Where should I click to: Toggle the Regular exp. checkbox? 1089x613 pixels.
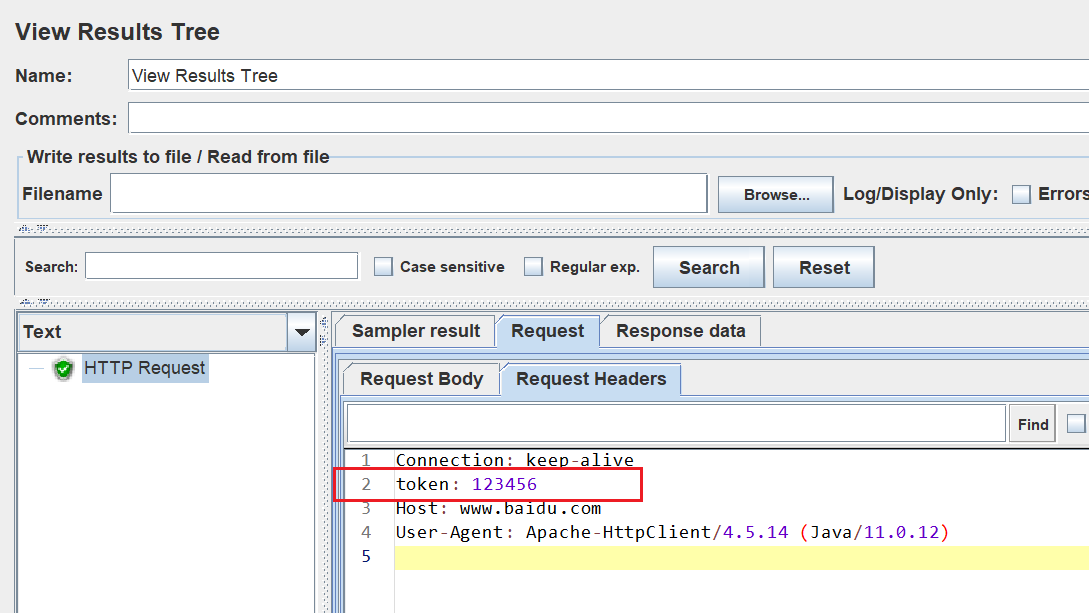pyautogui.click(x=533, y=267)
